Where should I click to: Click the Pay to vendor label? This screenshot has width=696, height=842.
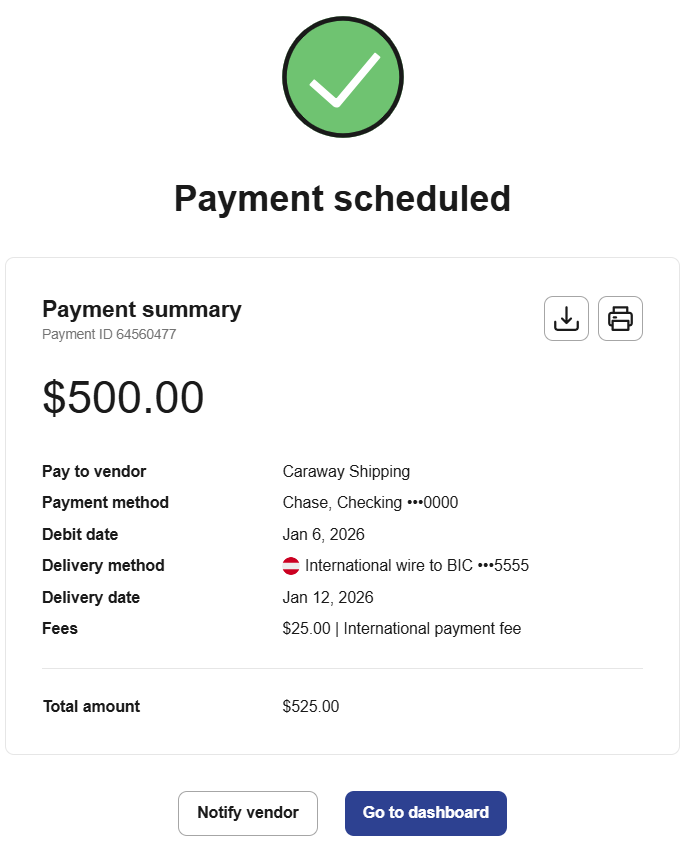click(94, 471)
